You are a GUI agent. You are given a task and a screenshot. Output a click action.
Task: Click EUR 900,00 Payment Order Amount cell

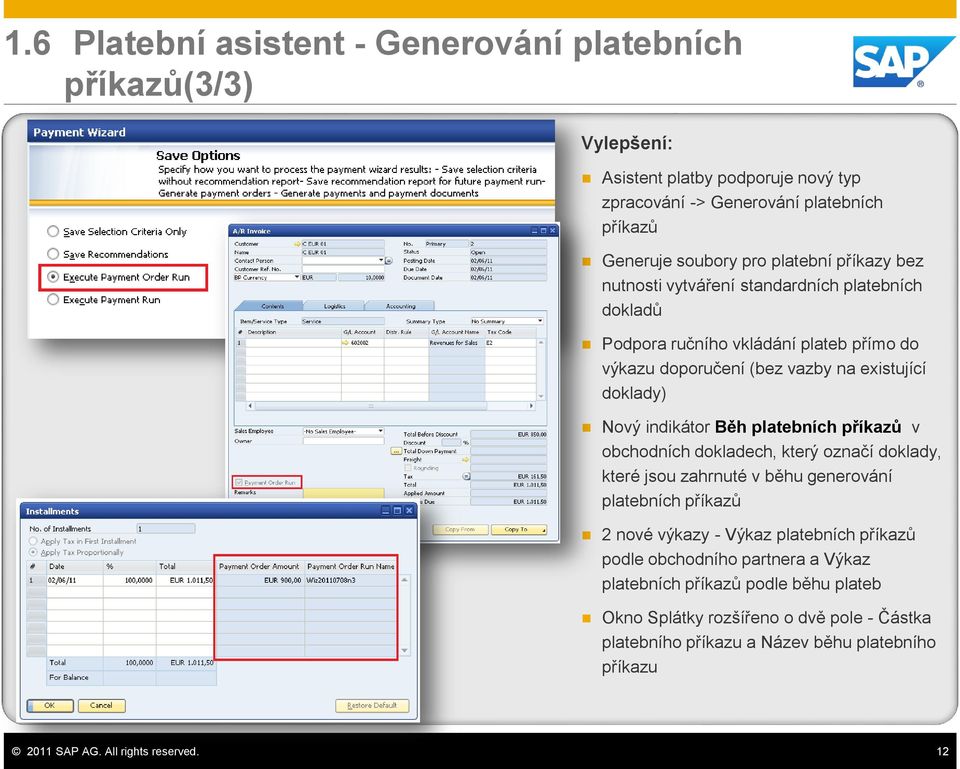pyautogui.click(x=260, y=580)
